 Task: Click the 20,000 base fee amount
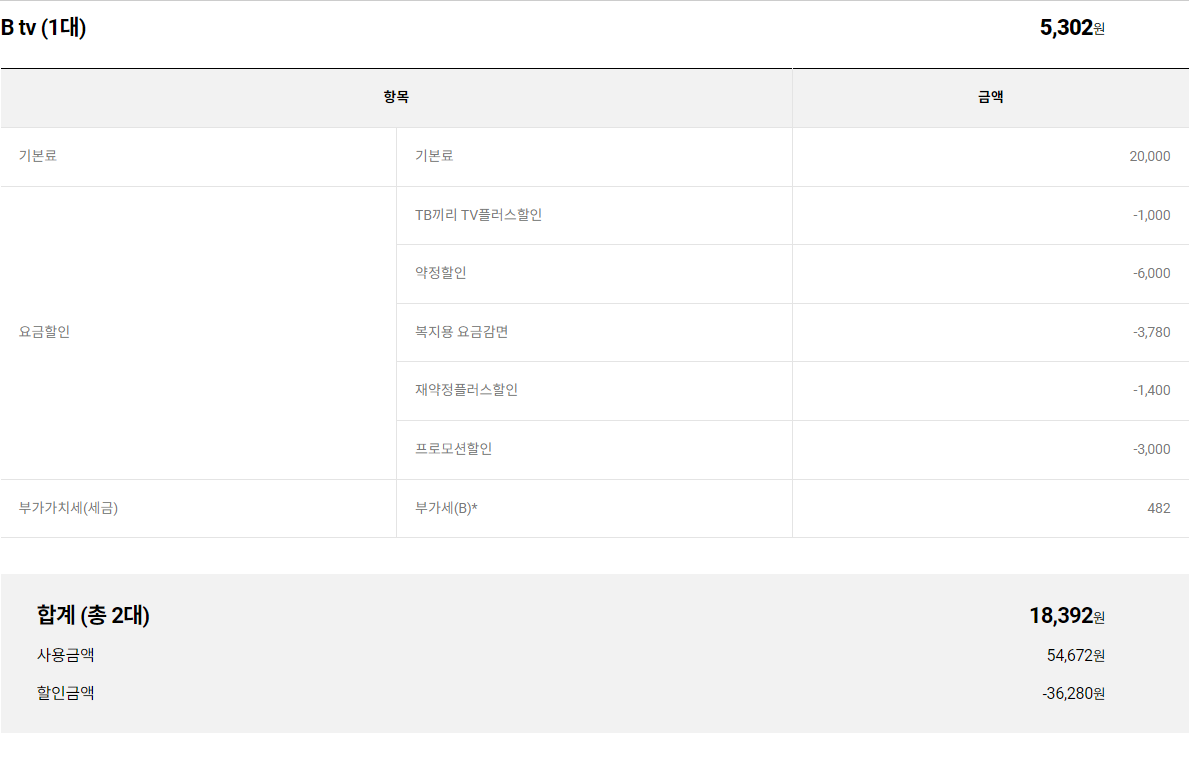click(x=1149, y=156)
